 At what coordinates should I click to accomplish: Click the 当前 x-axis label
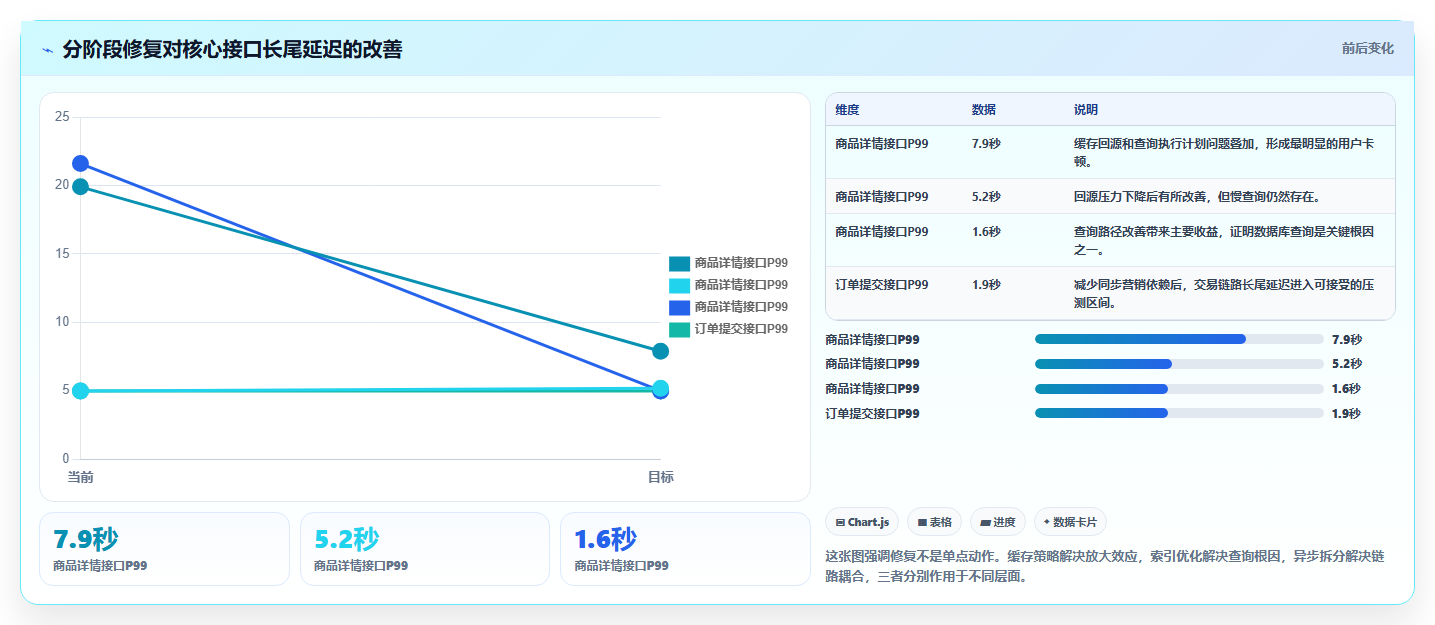[81, 477]
